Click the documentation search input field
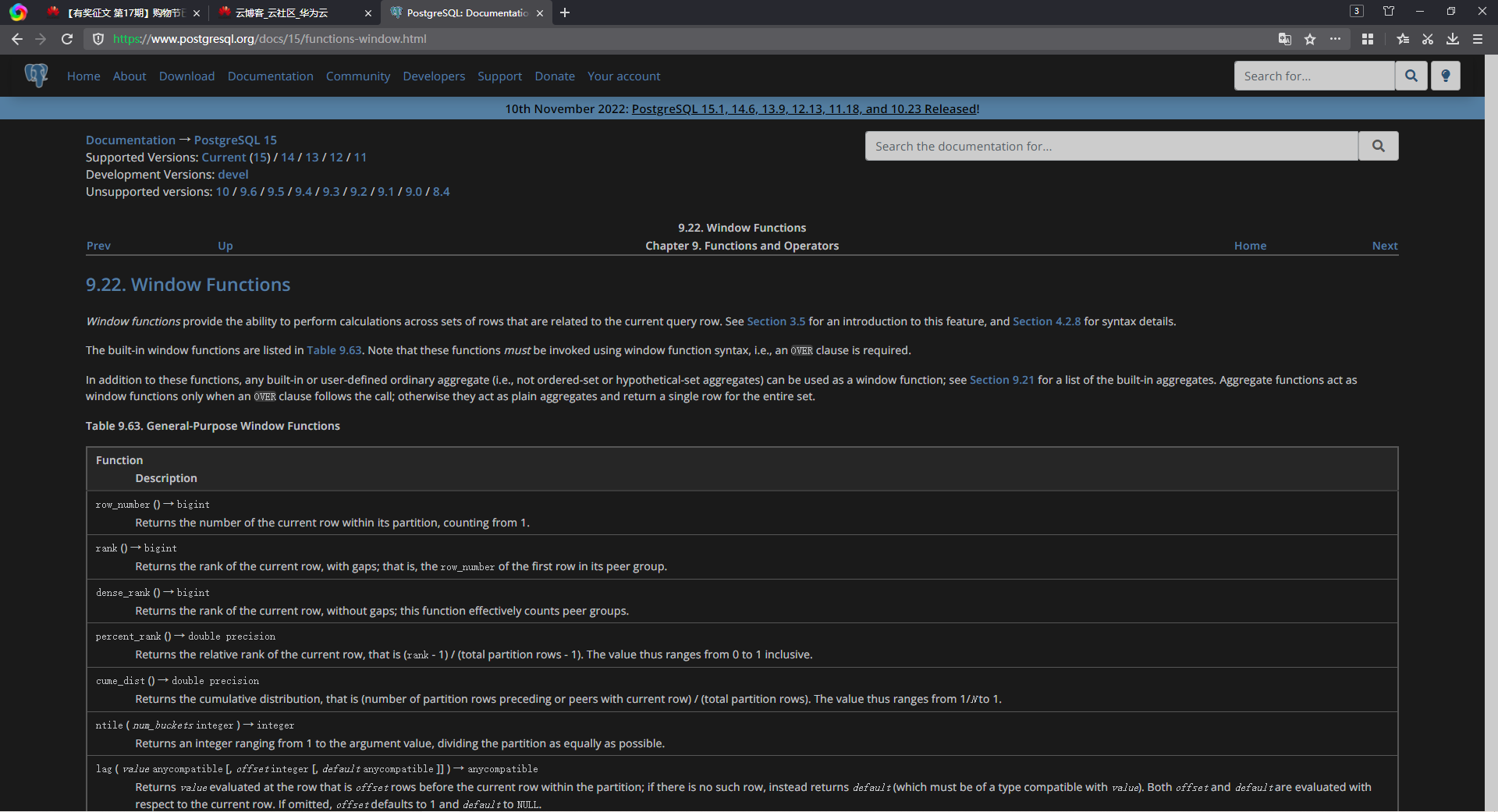Image resolution: width=1498 pixels, height=812 pixels. coord(1112,146)
